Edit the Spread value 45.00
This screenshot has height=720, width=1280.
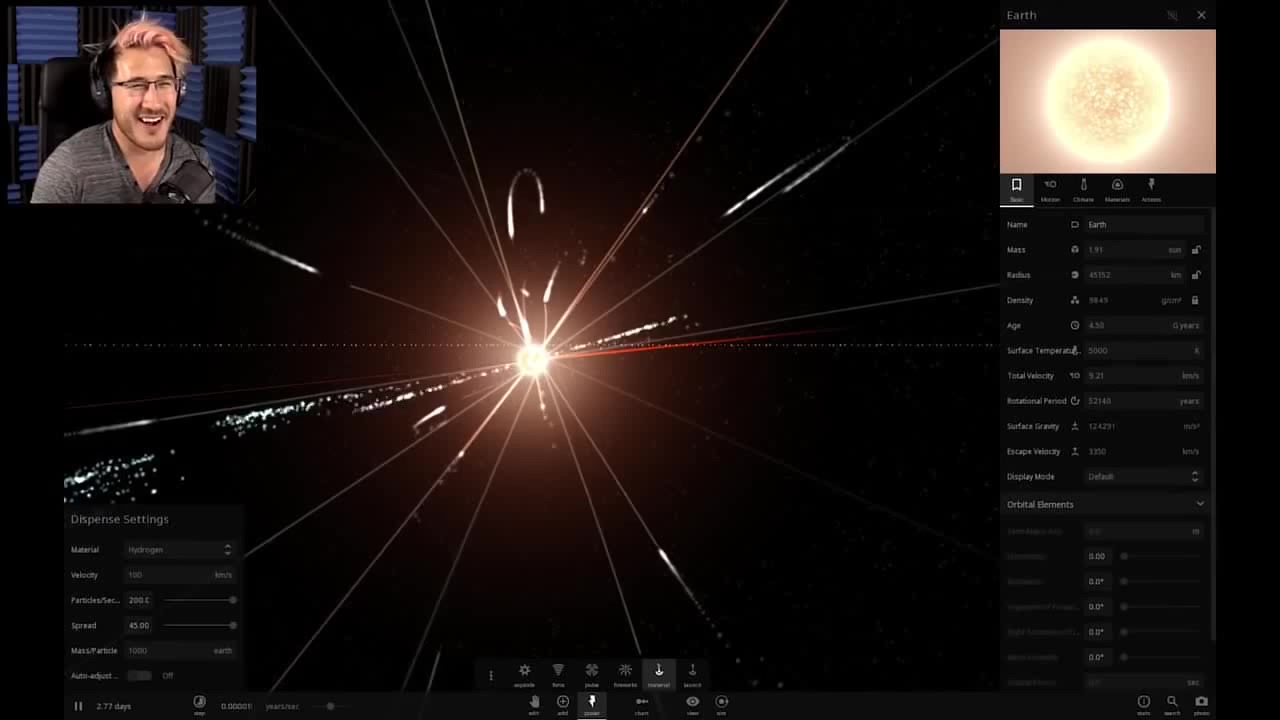[141, 625]
